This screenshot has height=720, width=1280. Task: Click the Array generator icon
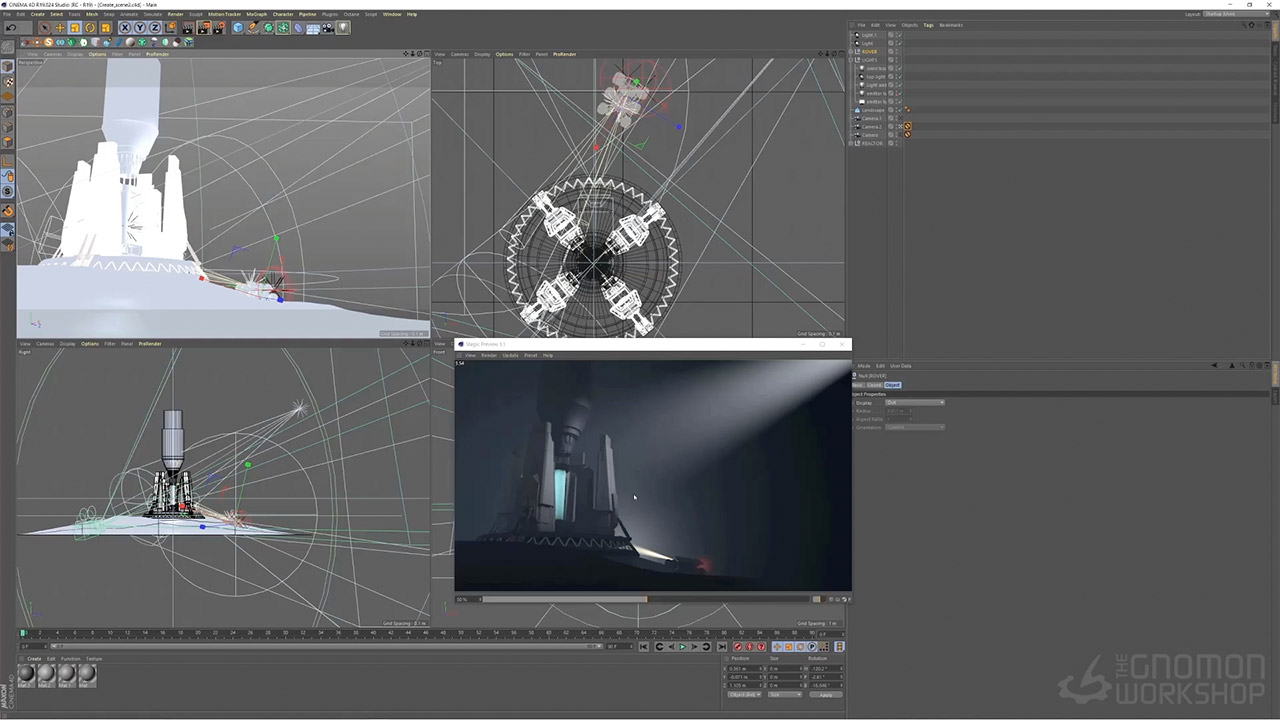pyautogui.click(x=283, y=28)
